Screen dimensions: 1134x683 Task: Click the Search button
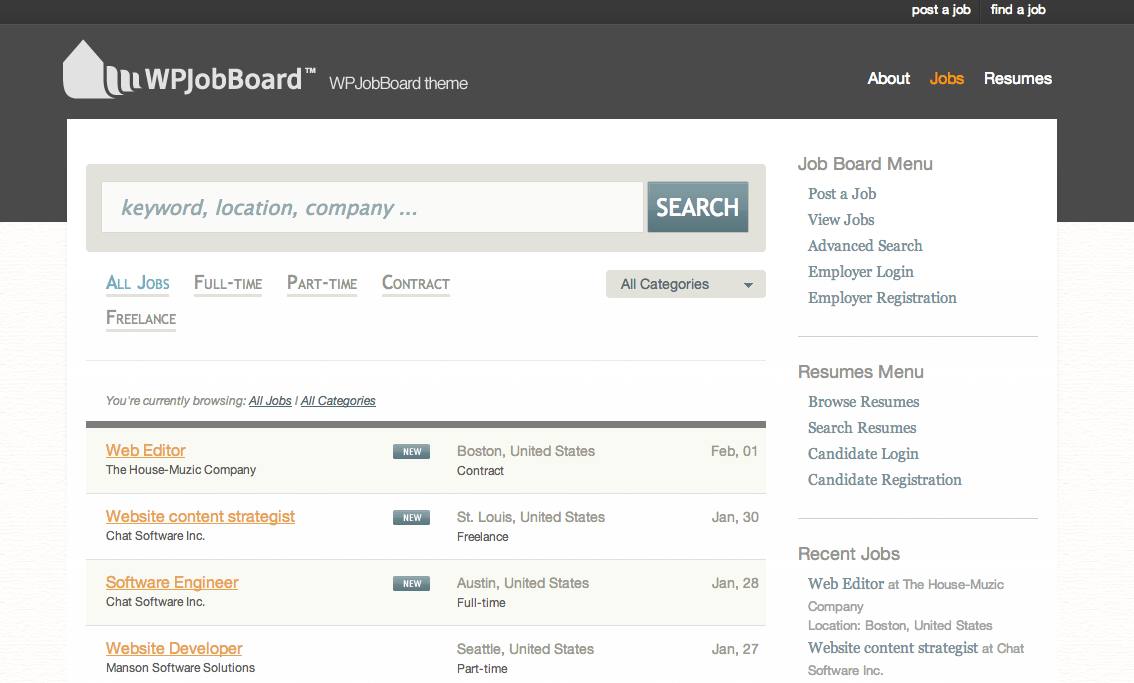pyautogui.click(x=697, y=207)
